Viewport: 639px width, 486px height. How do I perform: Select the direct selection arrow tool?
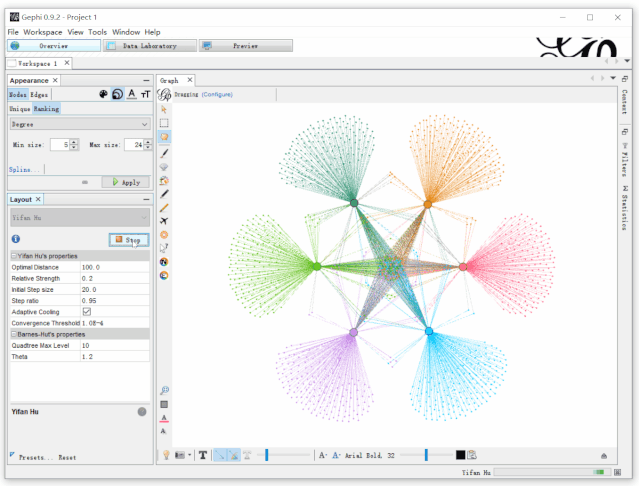pyautogui.click(x=164, y=109)
